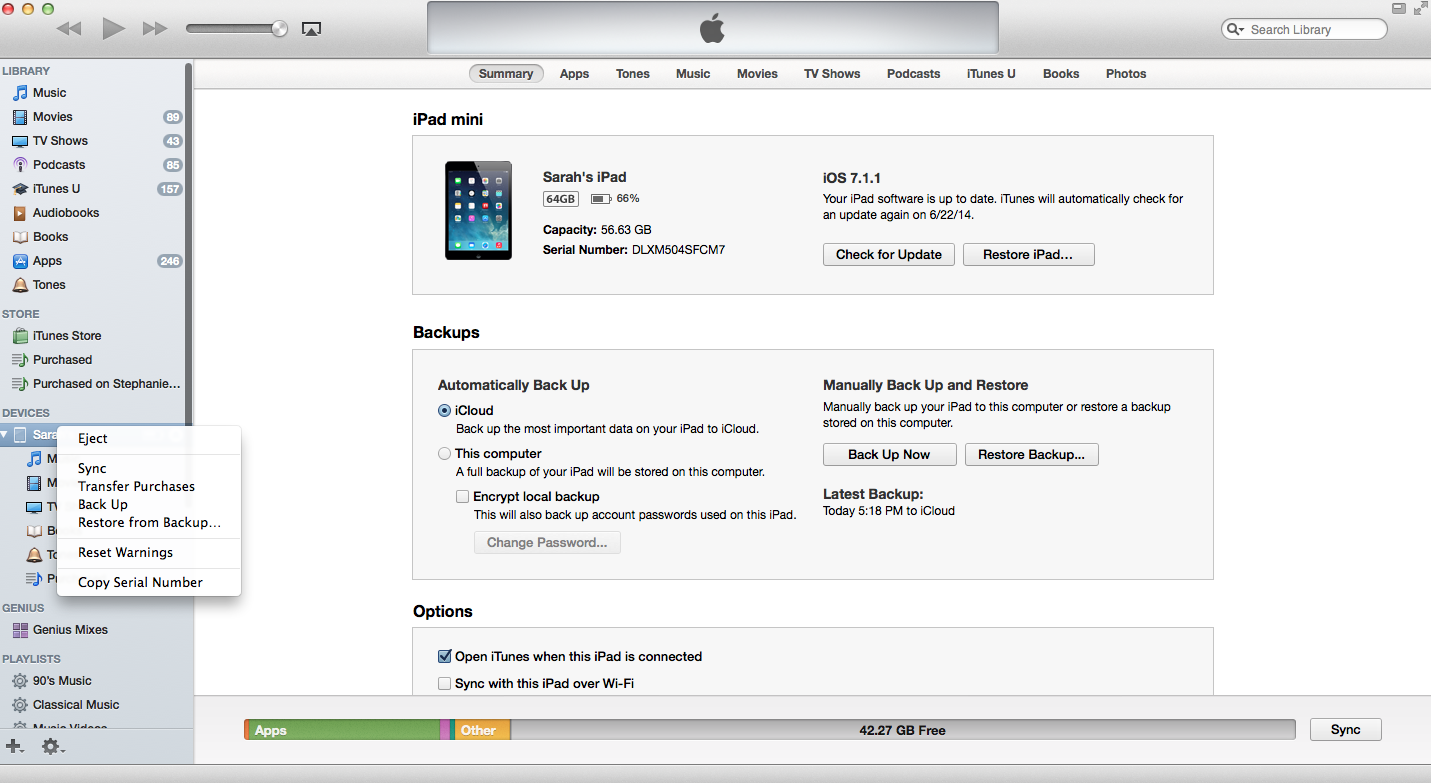1431x783 pixels.
Task: Switch to the Photos tab
Action: click(1126, 74)
